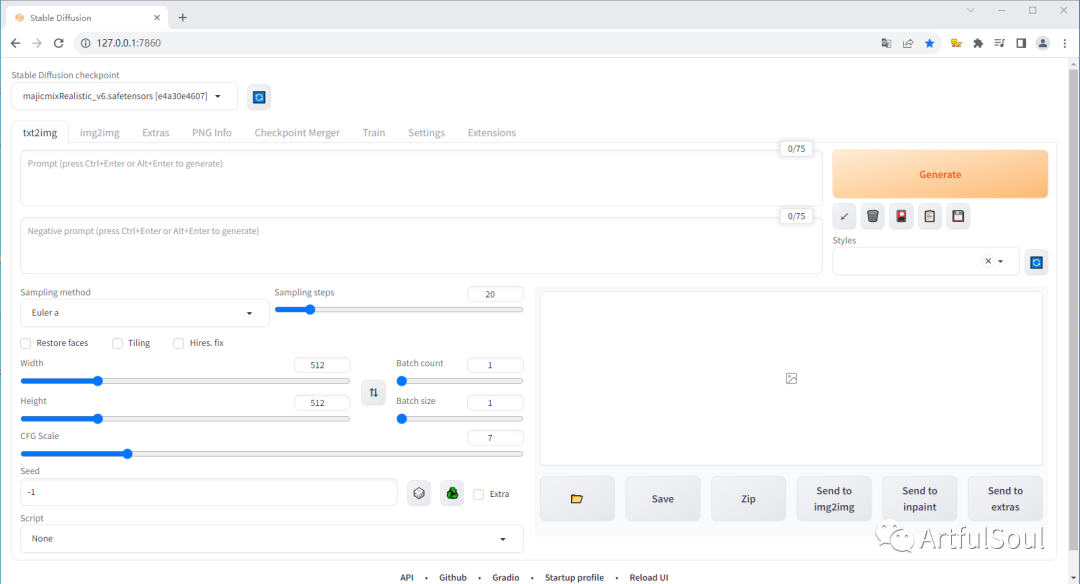1080x584 pixels.
Task: Enable Hires. fix checkbox
Action: (178, 343)
